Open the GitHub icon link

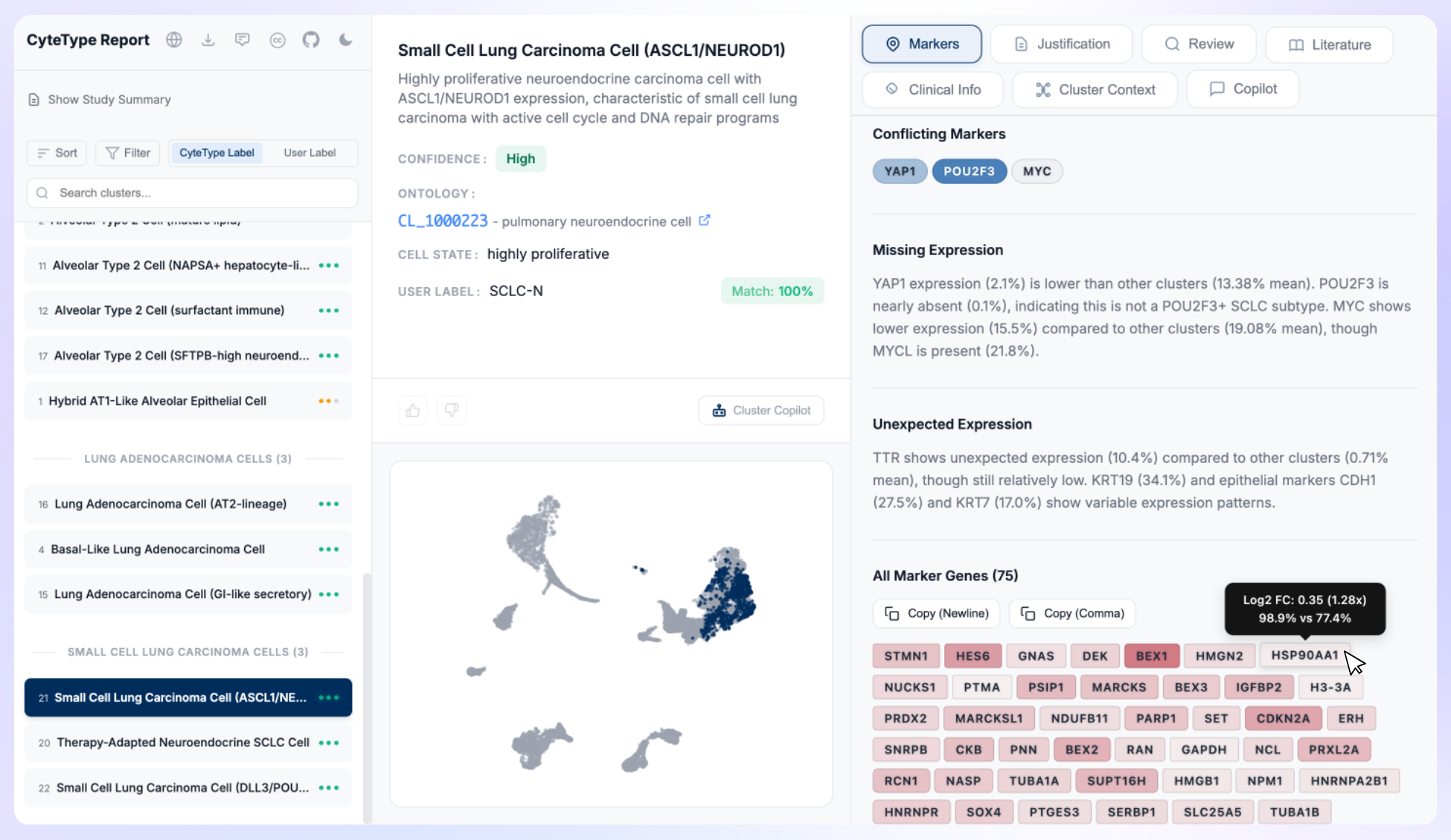click(x=311, y=40)
